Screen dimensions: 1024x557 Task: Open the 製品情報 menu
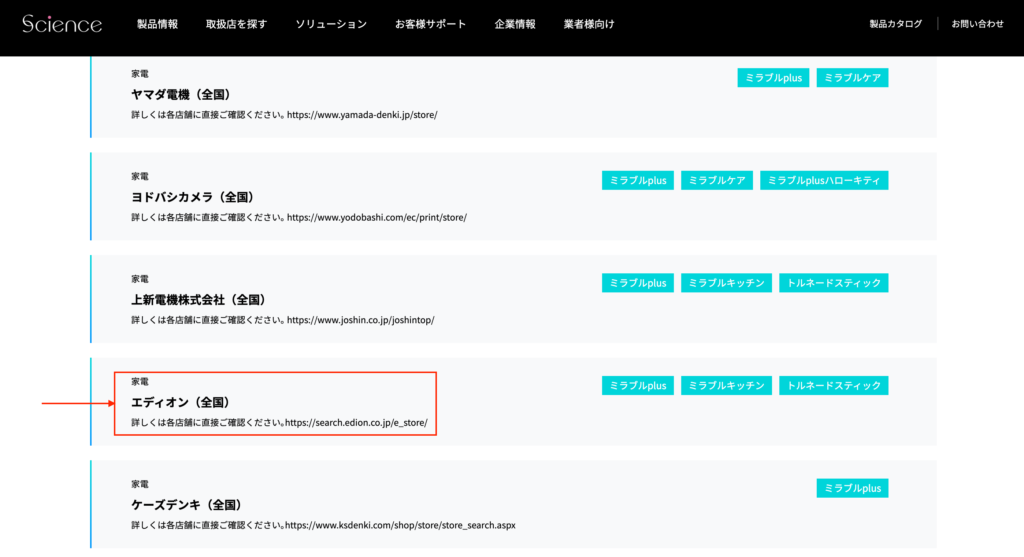(x=157, y=24)
